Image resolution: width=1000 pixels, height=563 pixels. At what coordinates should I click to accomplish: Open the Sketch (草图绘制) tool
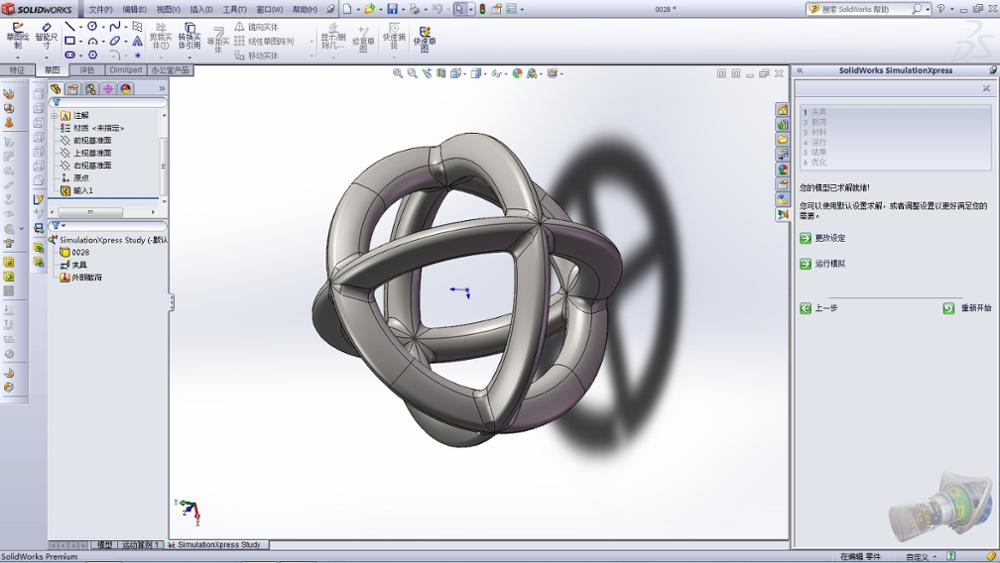pyautogui.click(x=18, y=37)
